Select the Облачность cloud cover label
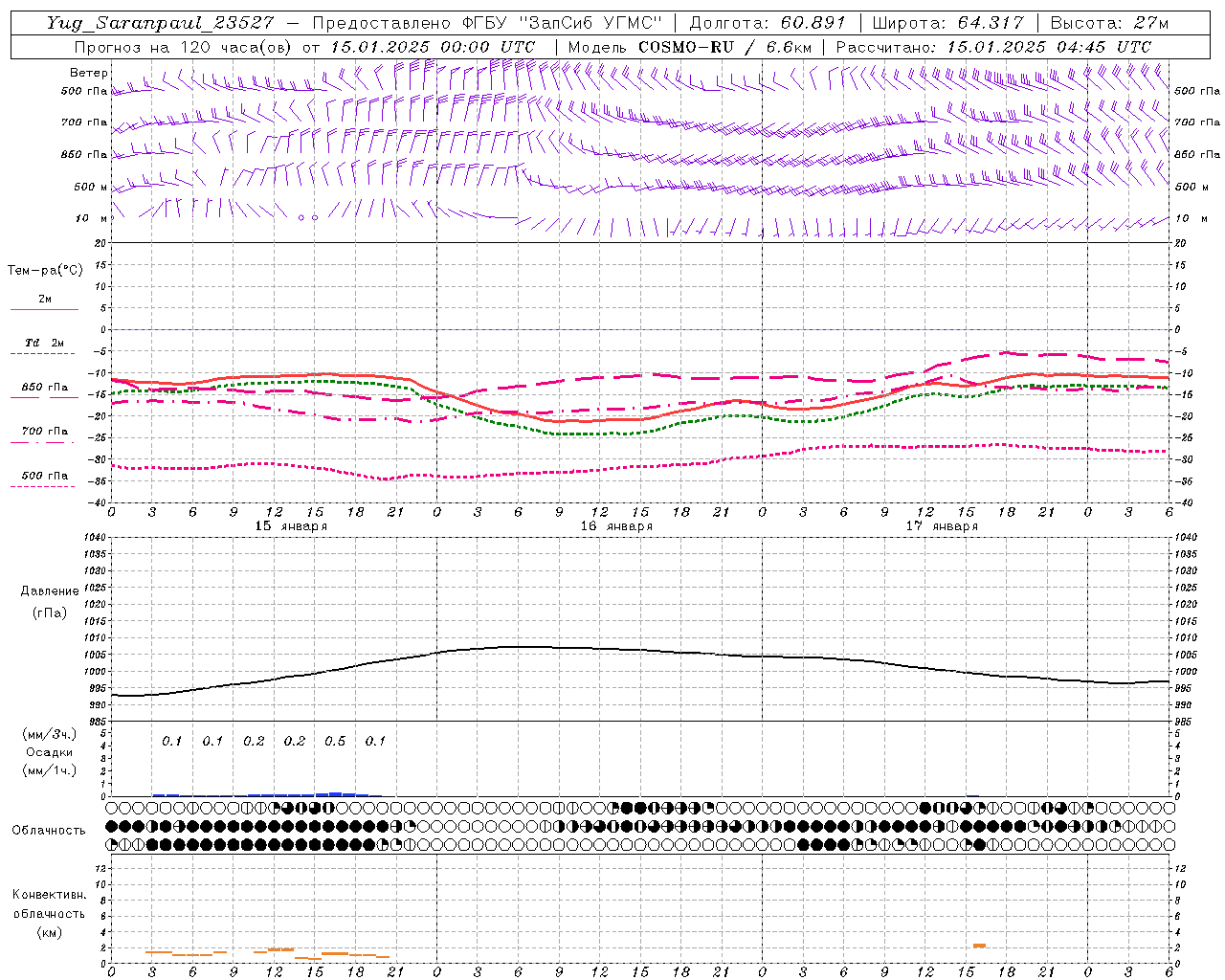 pyautogui.click(x=49, y=830)
